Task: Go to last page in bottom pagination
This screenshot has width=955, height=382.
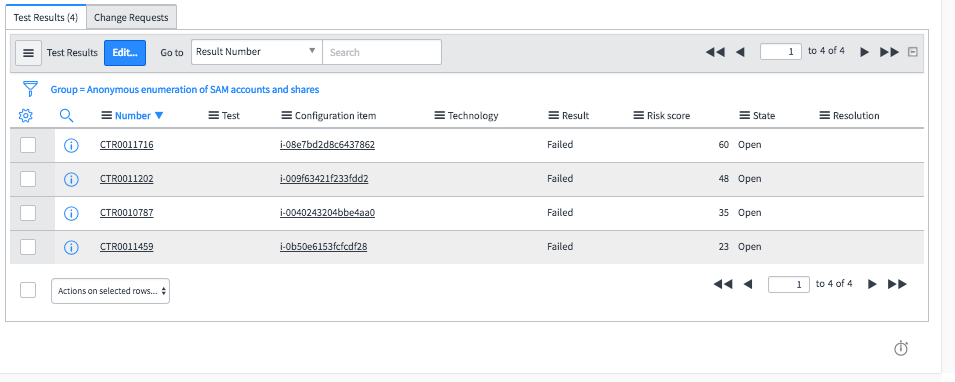Action: [897, 284]
